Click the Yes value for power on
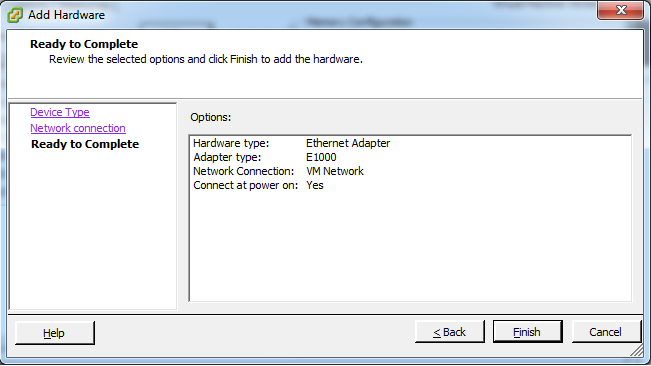The height and width of the screenshot is (366, 651). click(315, 185)
